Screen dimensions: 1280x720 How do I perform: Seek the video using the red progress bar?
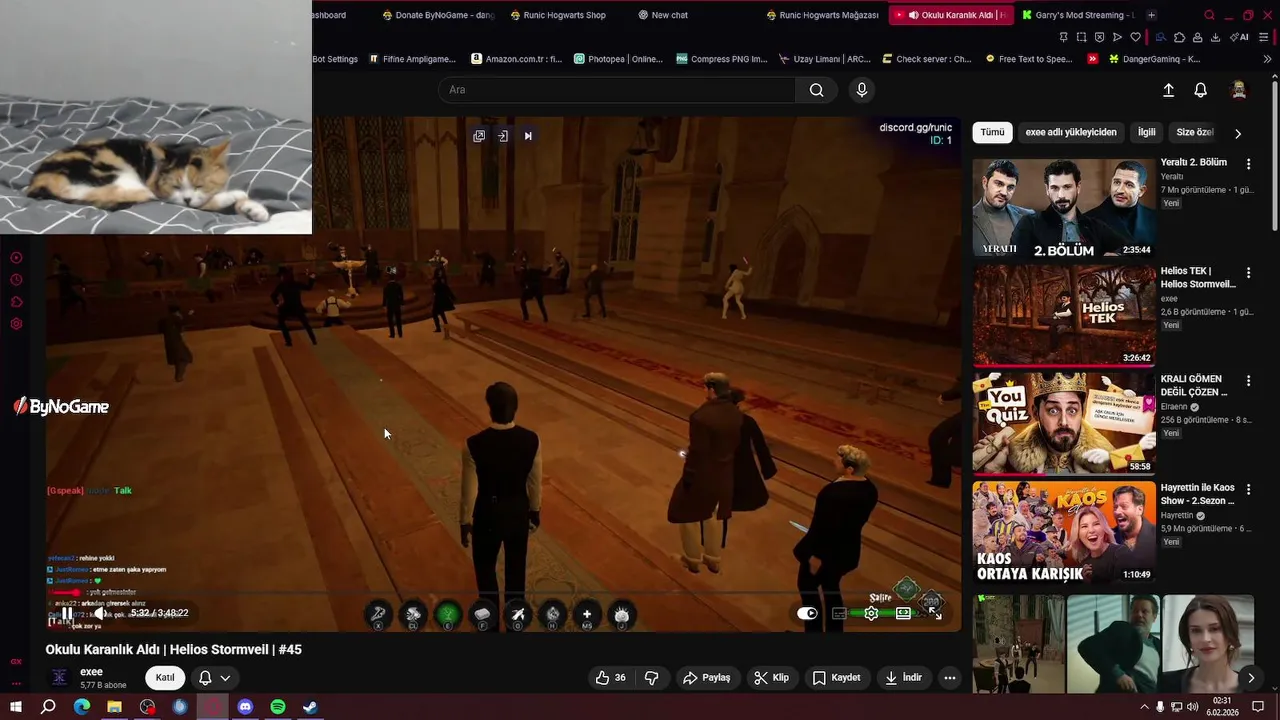(502, 593)
